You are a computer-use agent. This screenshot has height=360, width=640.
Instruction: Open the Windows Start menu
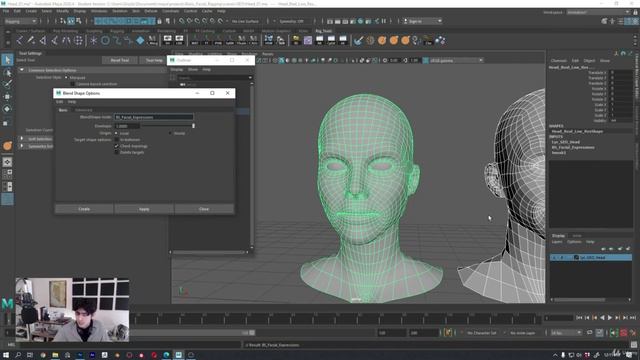pos(6,355)
